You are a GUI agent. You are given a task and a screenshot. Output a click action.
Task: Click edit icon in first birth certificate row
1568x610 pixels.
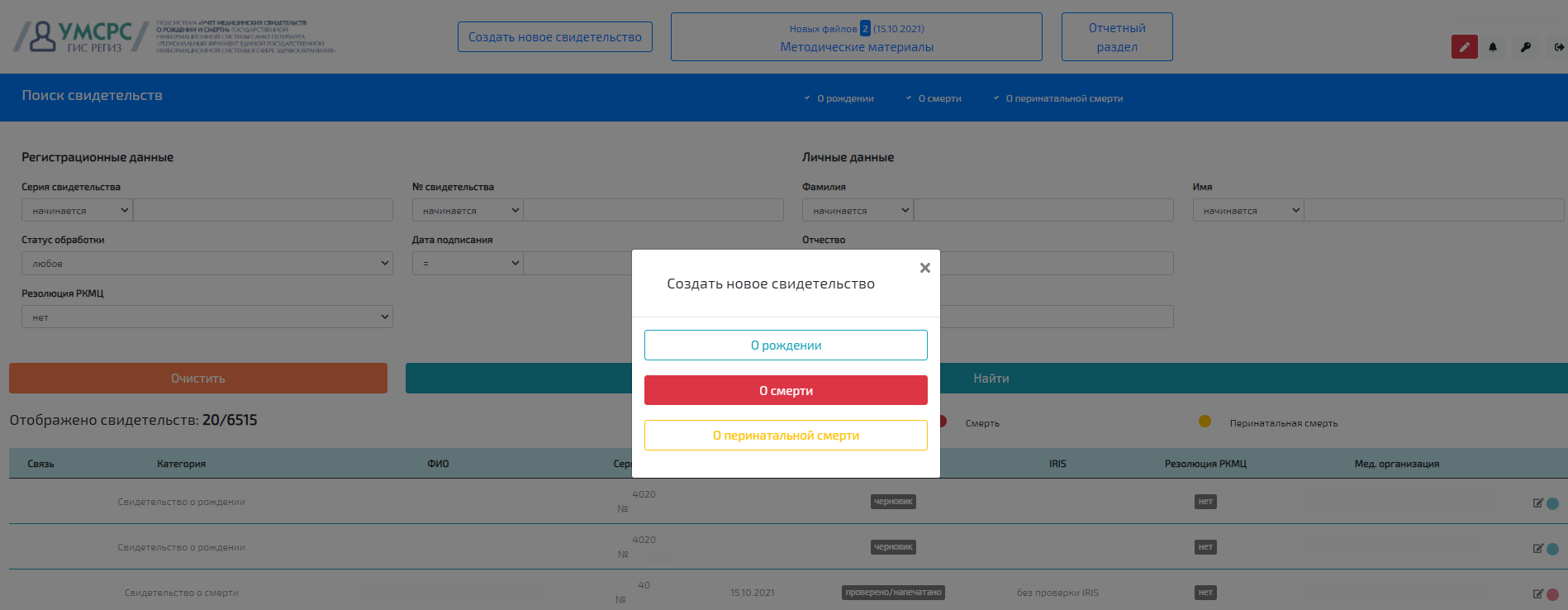coord(1537,503)
